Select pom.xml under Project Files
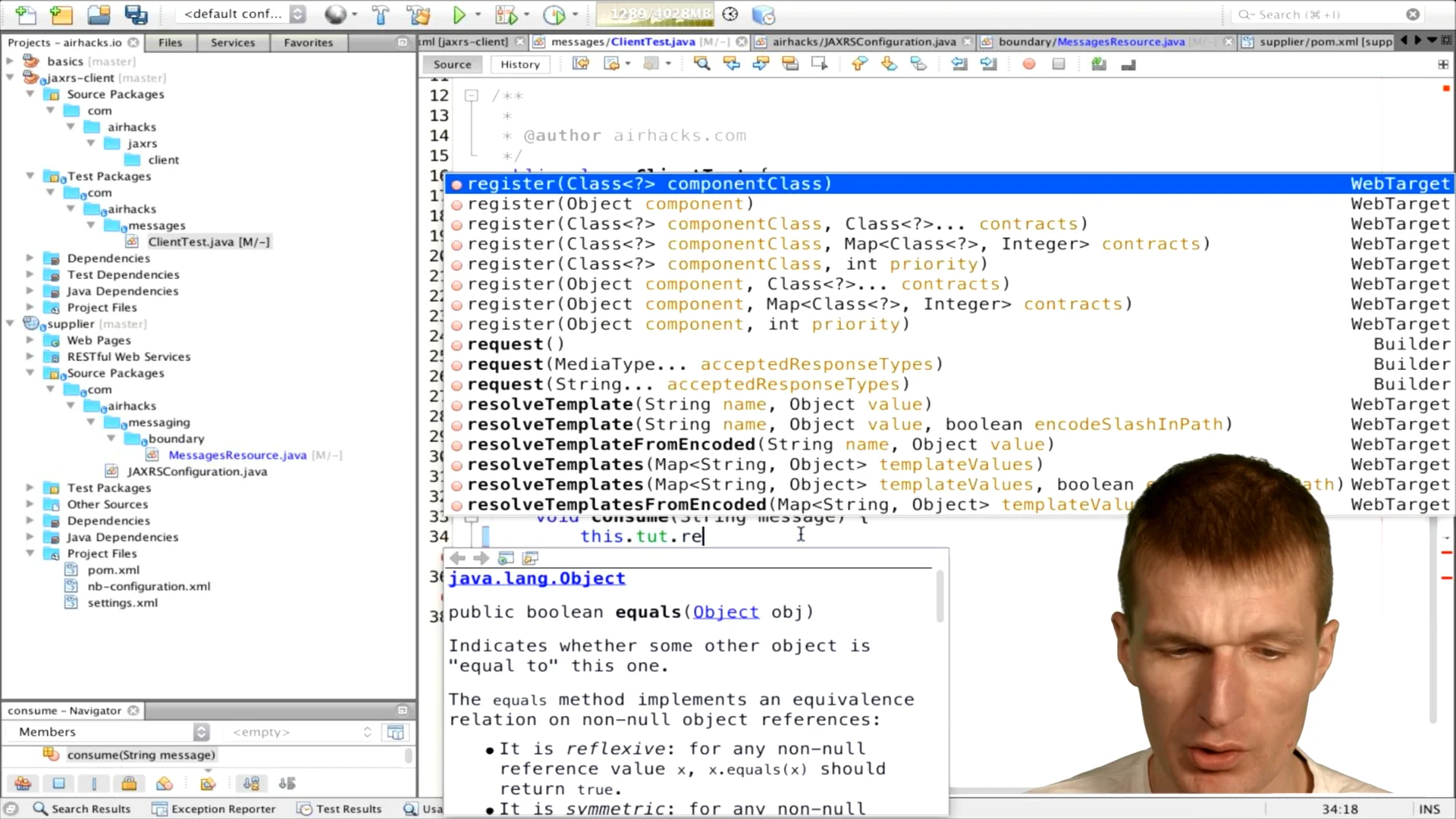Screen dimensions: 1456x819 point(113,570)
